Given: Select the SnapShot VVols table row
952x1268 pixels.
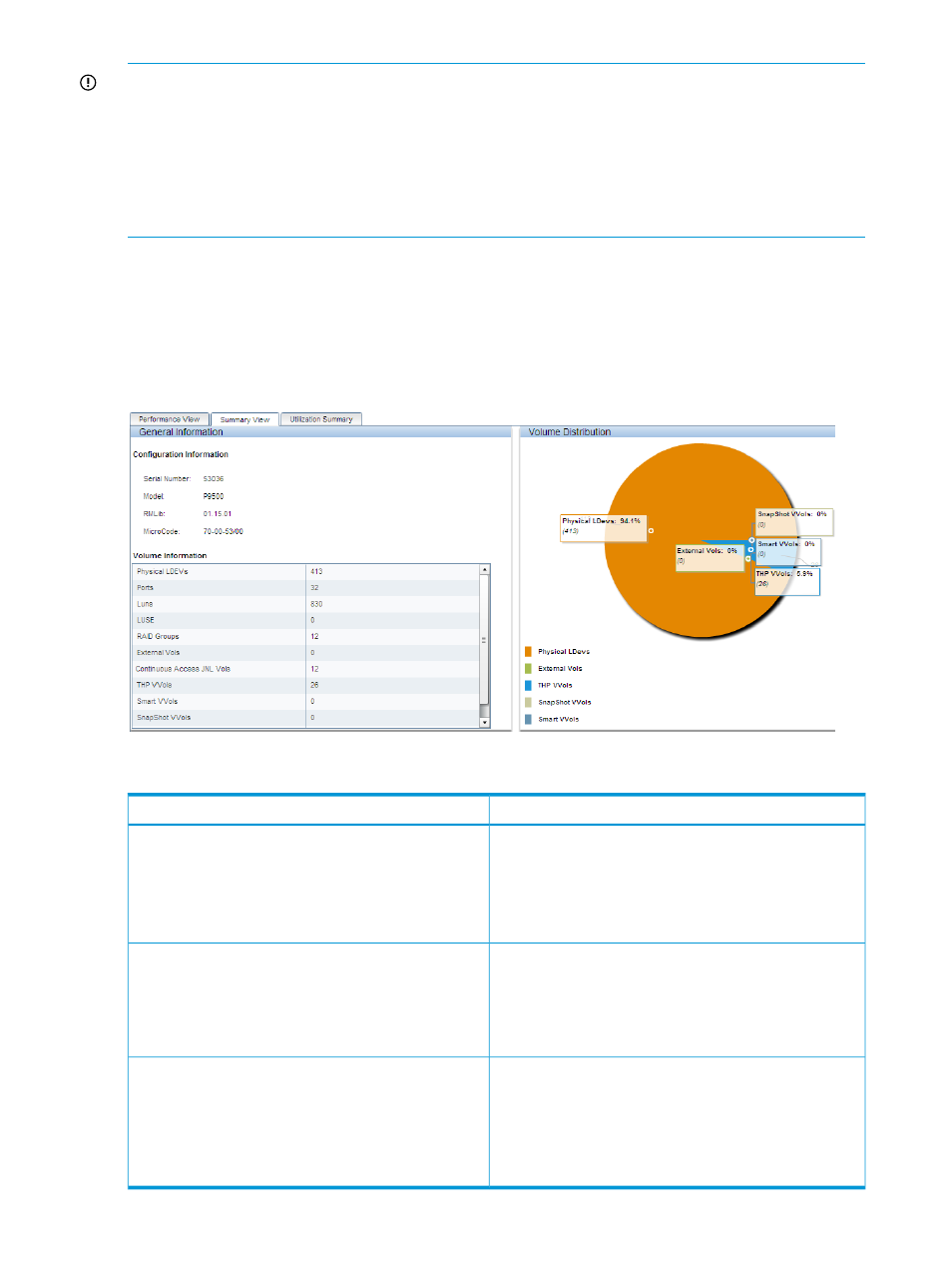Looking at the screenshot, I should 306,717.
